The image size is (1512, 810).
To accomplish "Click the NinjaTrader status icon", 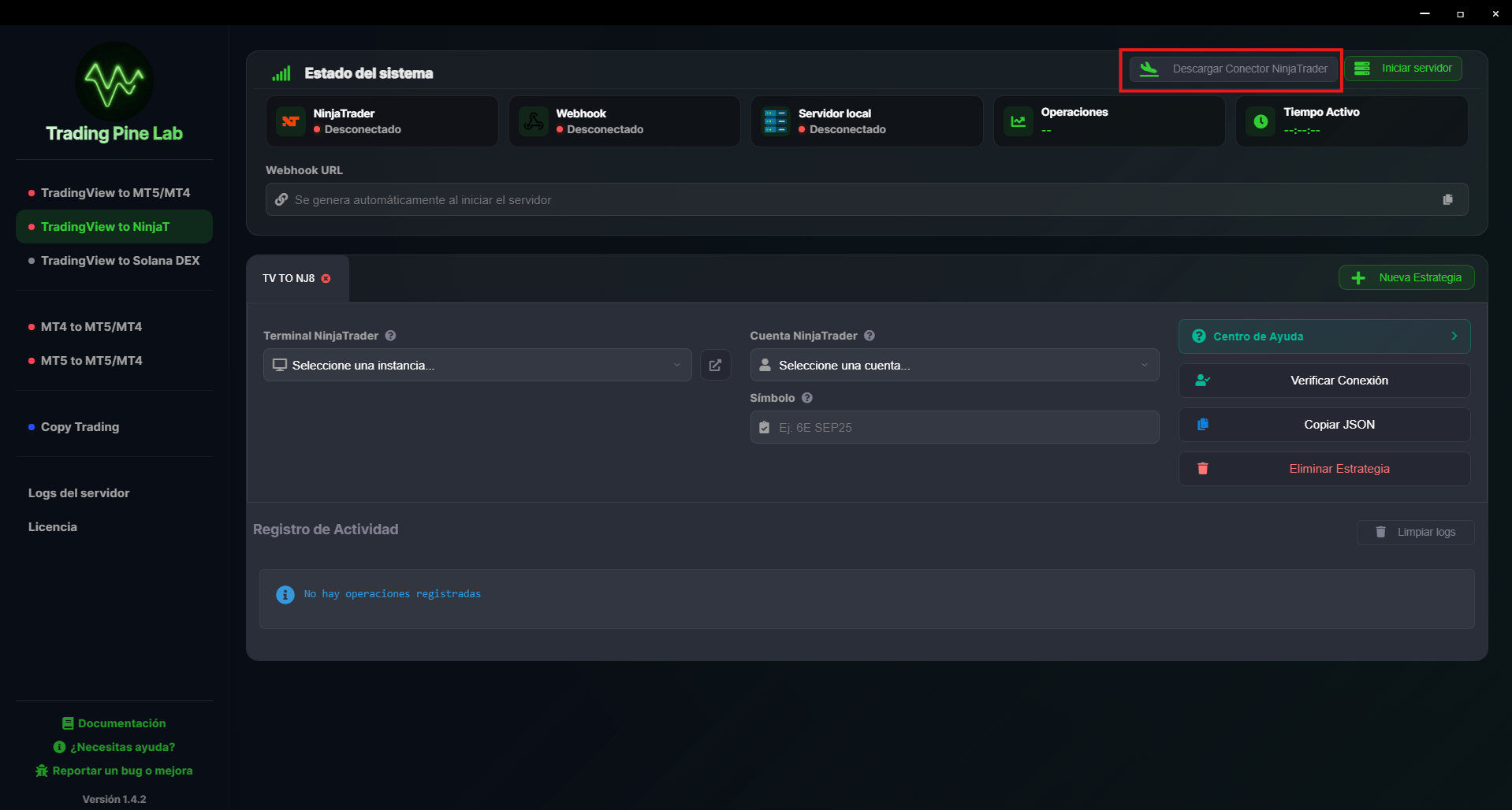I will (x=289, y=121).
